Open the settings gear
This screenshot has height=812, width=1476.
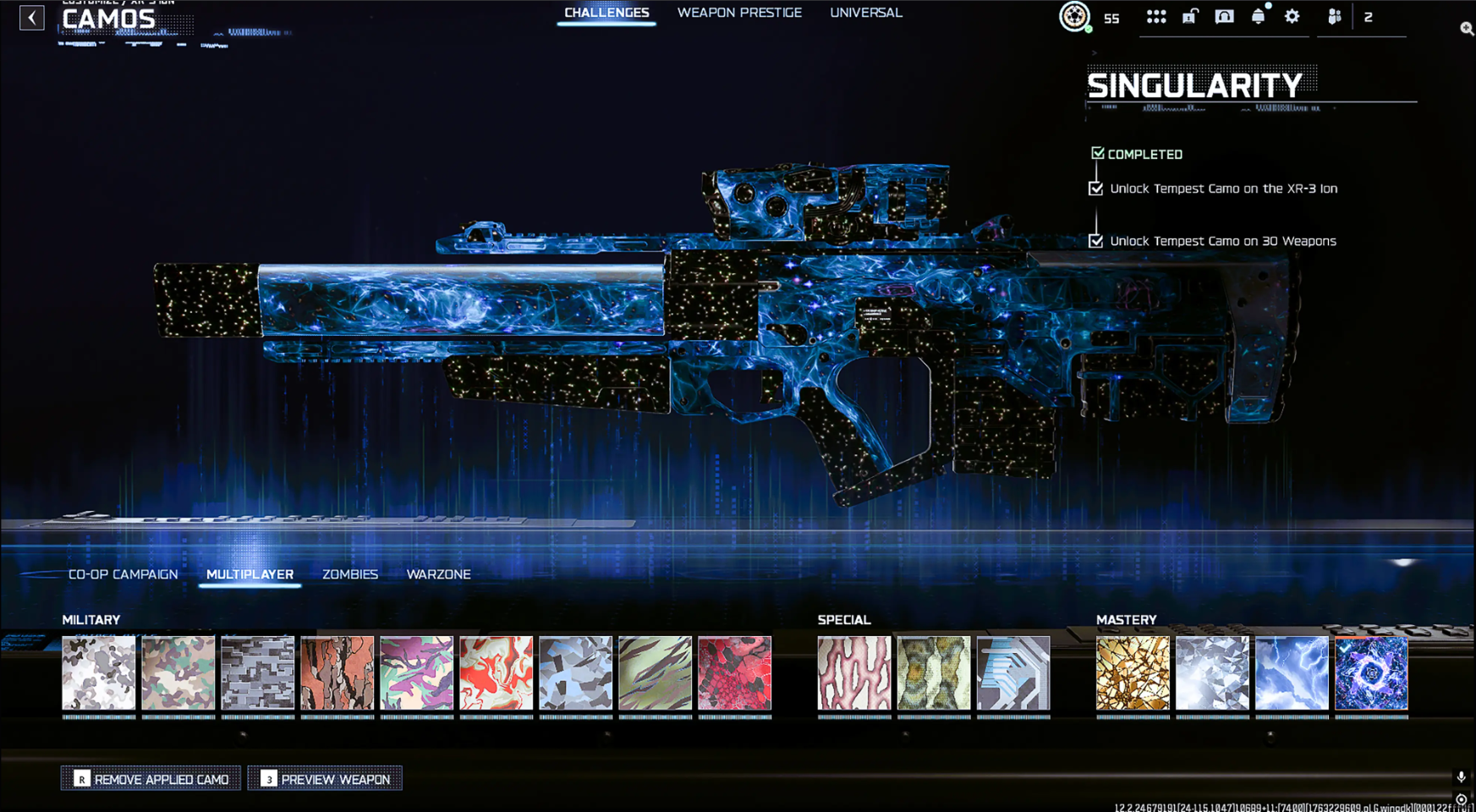1292,17
